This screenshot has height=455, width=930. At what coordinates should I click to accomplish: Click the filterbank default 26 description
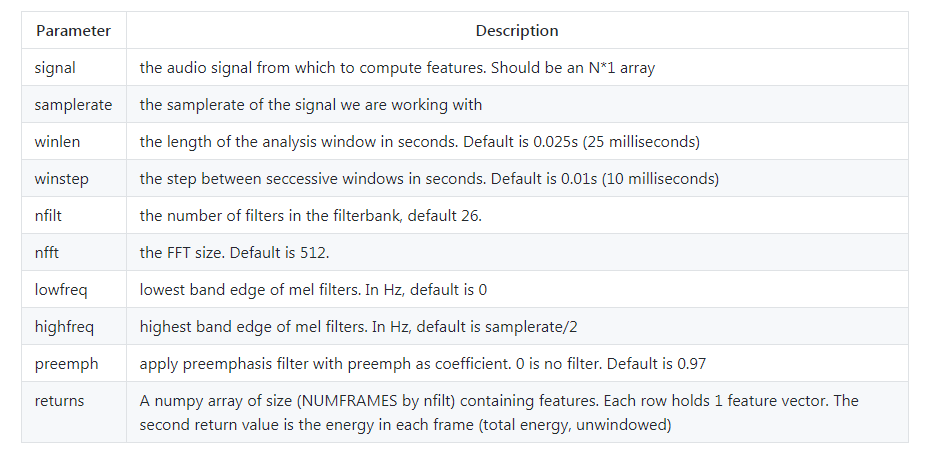(x=310, y=215)
